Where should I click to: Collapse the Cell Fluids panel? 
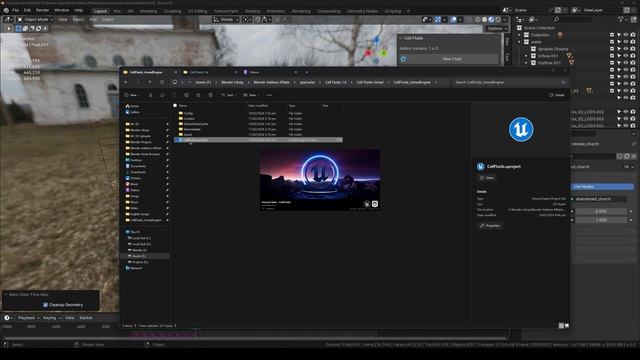[x=401, y=38]
